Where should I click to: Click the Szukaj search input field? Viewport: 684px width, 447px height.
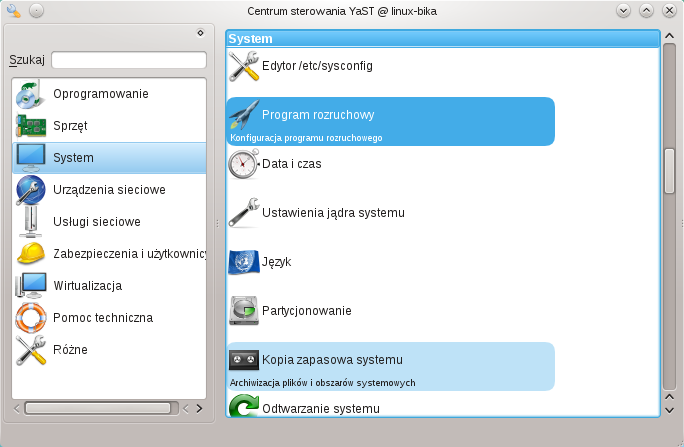pyautogui.click(x=128, y=60)
